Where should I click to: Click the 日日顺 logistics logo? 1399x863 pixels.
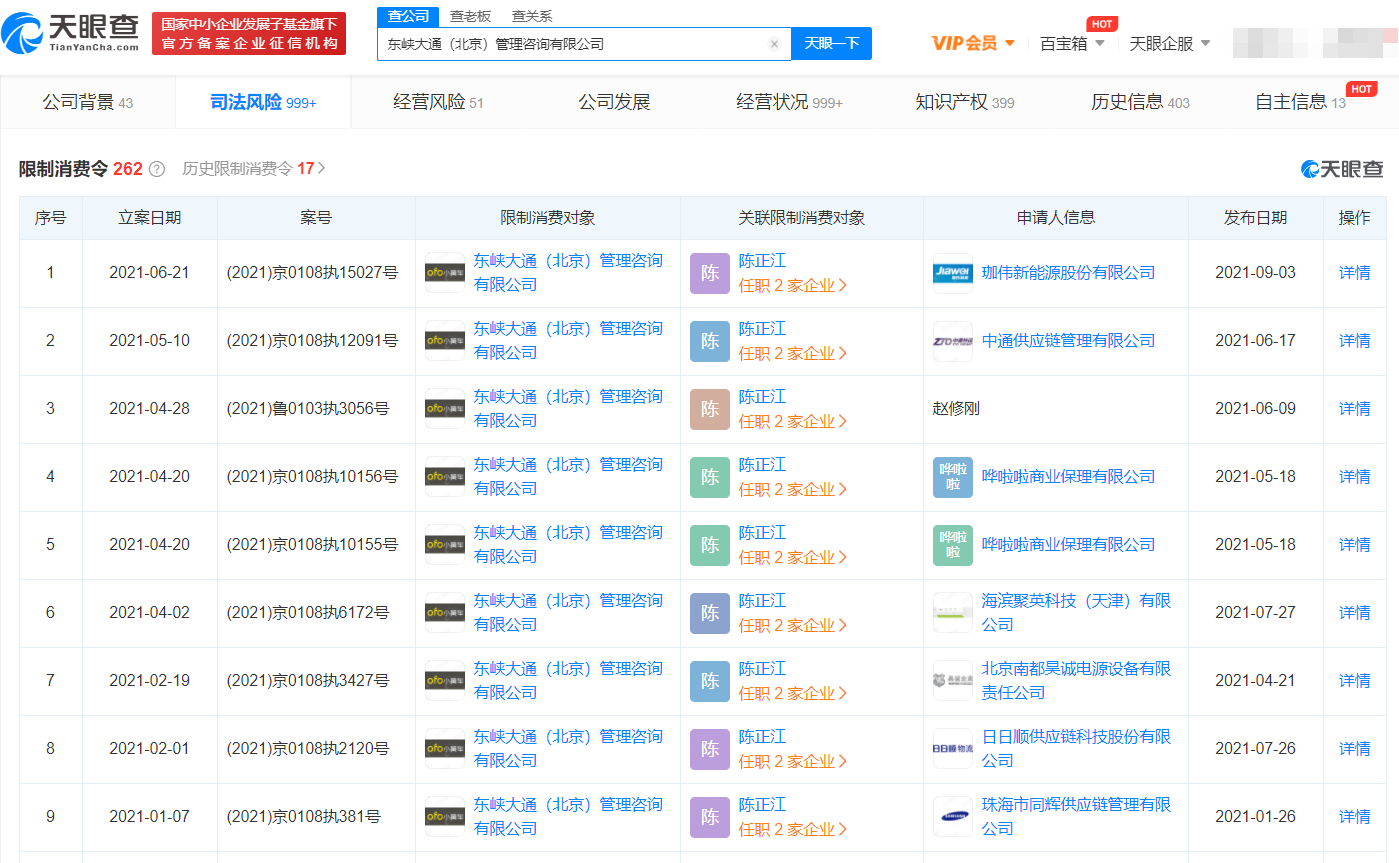coord(953,749)
